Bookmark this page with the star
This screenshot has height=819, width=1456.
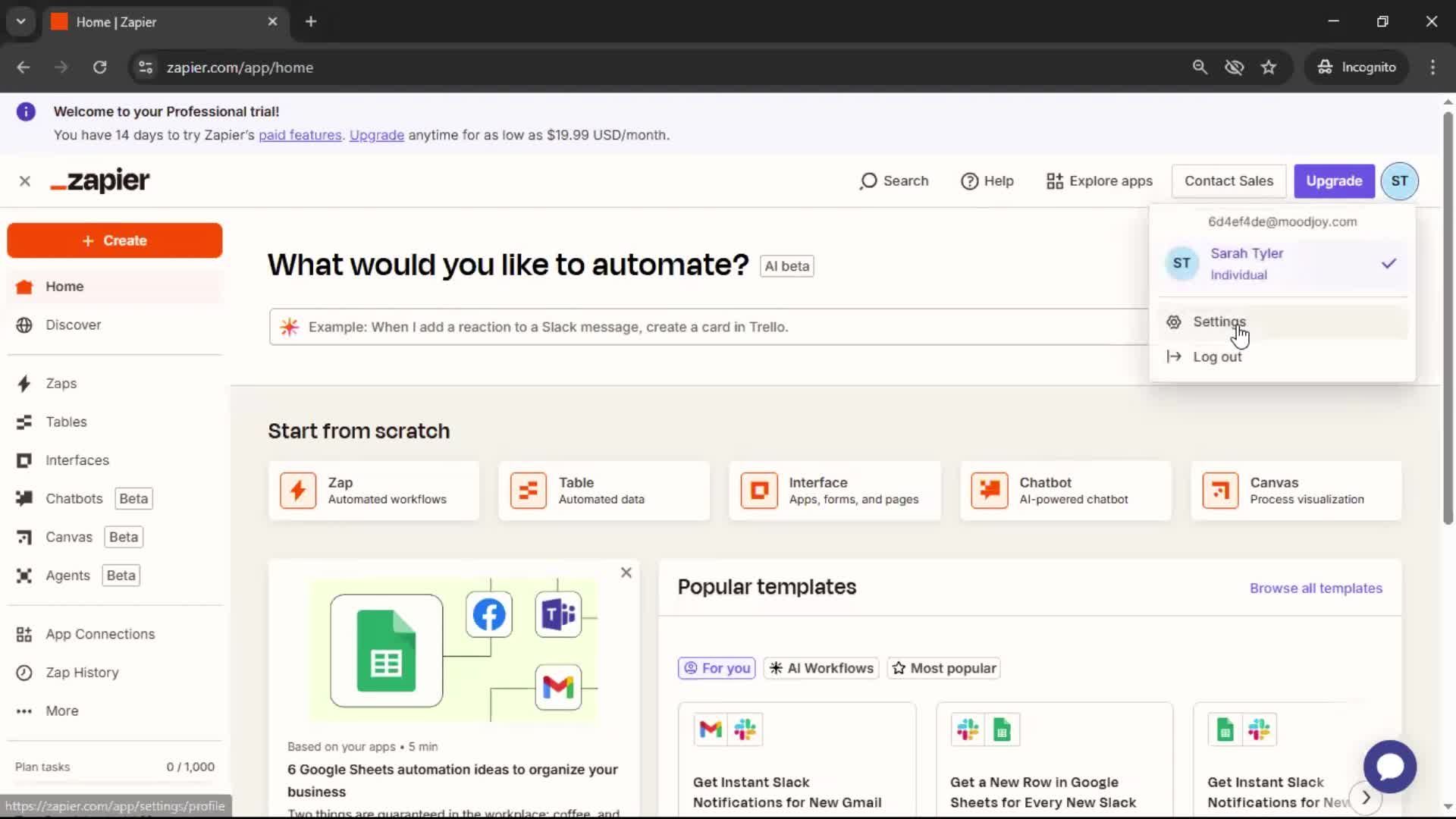click(1269, 67)
